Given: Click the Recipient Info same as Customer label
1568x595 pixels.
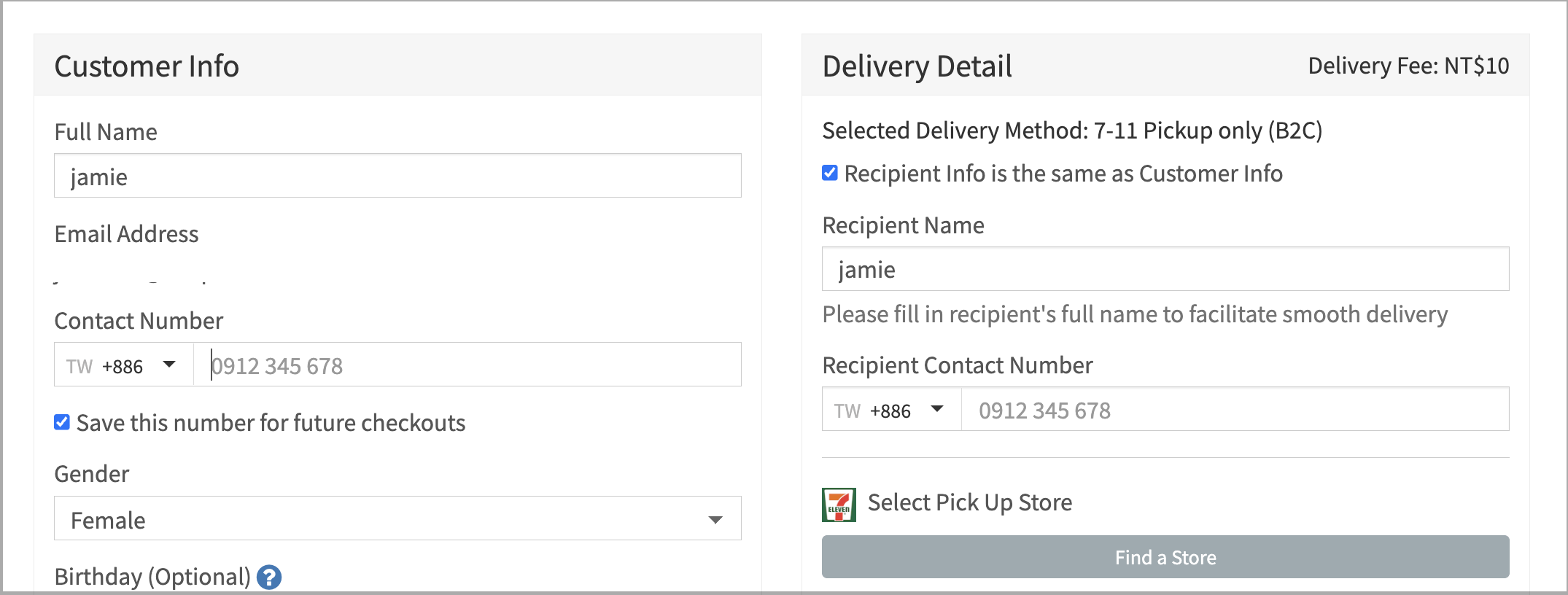Looking at the screenshot, I should coord(1063,174).
